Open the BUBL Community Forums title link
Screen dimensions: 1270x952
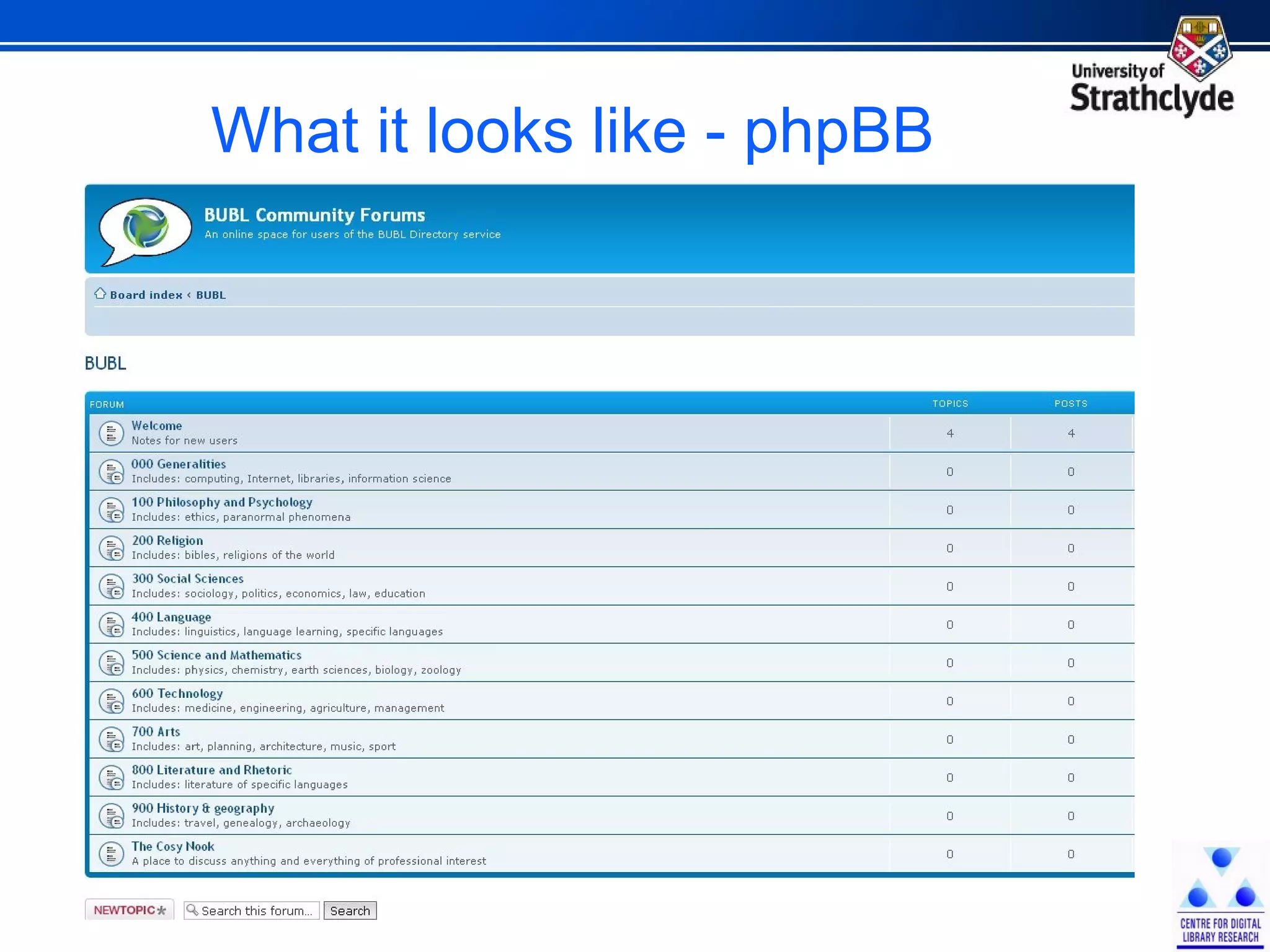coord(314,215)
